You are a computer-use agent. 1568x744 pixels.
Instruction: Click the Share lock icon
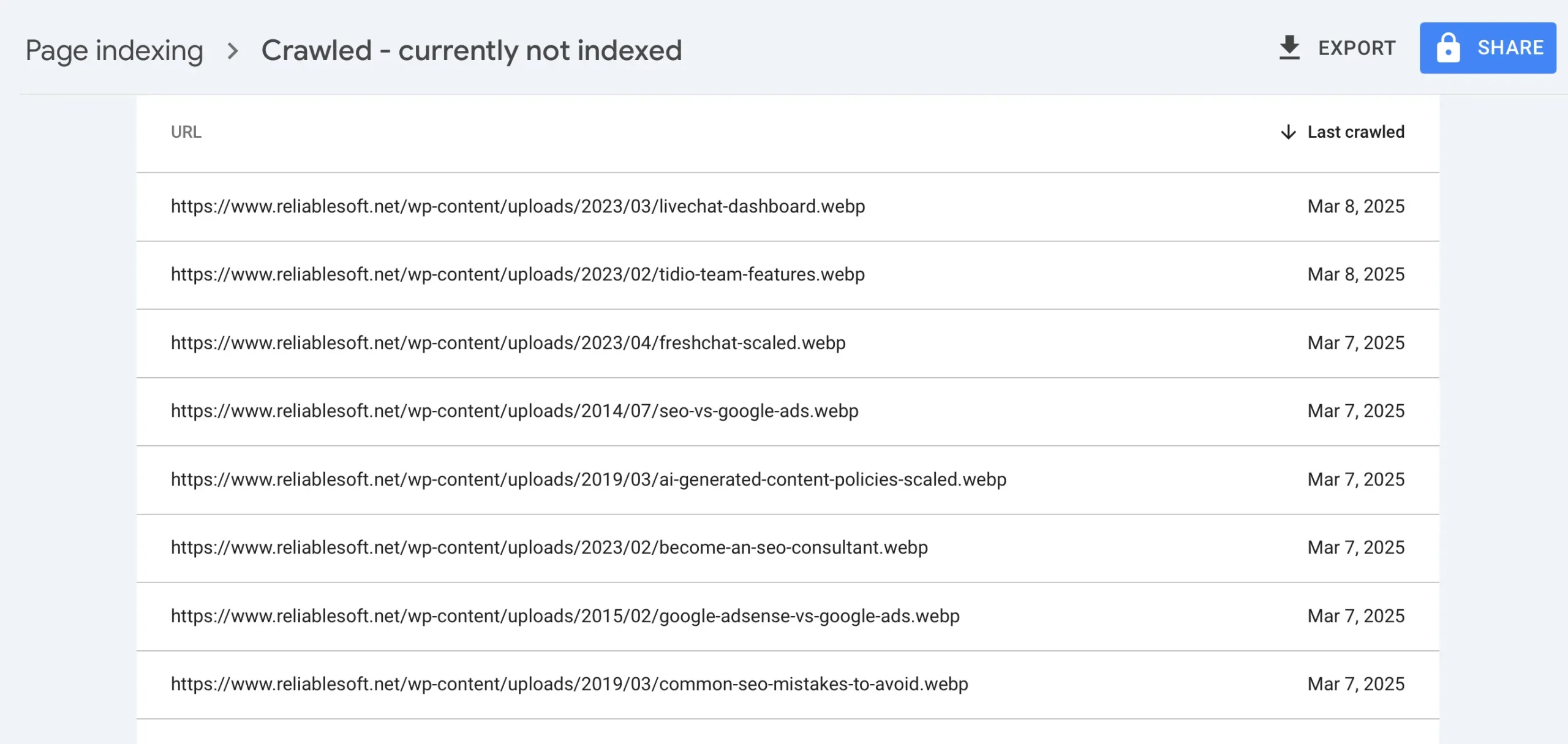(x=1448, y=48)
